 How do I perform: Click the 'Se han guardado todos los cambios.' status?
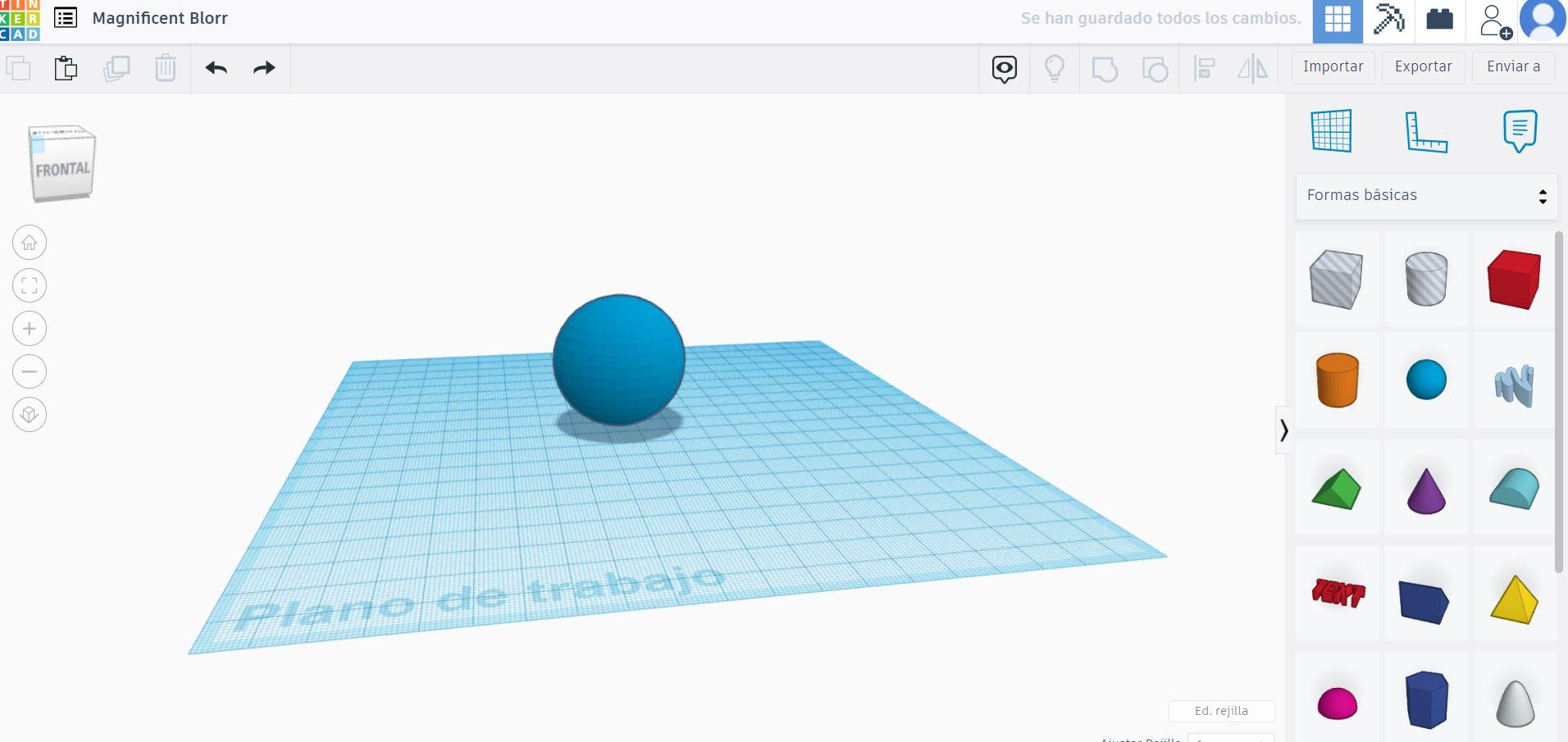(x=1160, y=18)
